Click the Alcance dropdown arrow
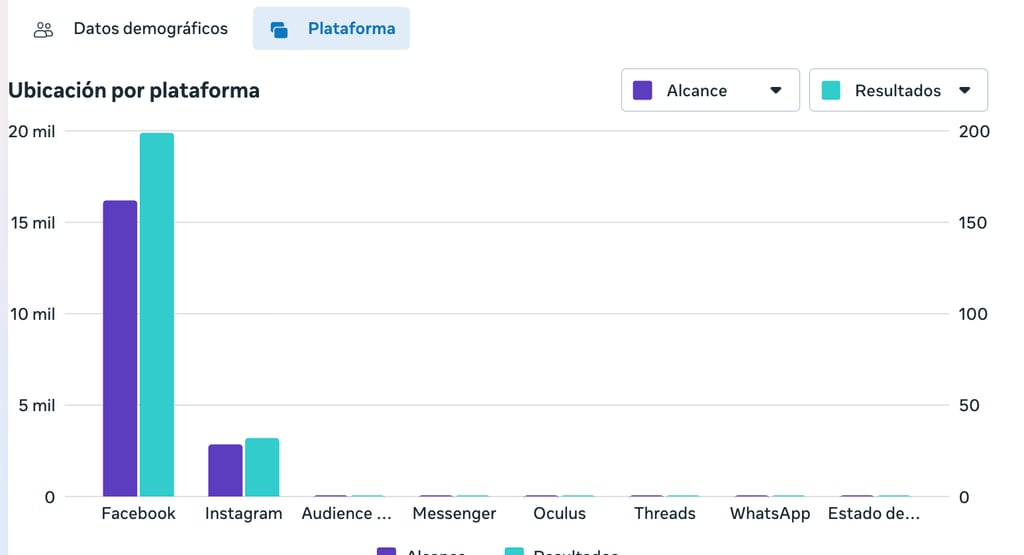 [775, 90]
